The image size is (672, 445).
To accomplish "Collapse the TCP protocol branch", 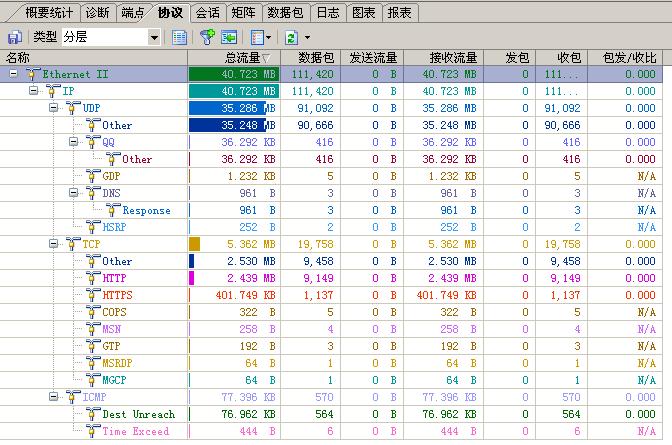I will [54, 244].
